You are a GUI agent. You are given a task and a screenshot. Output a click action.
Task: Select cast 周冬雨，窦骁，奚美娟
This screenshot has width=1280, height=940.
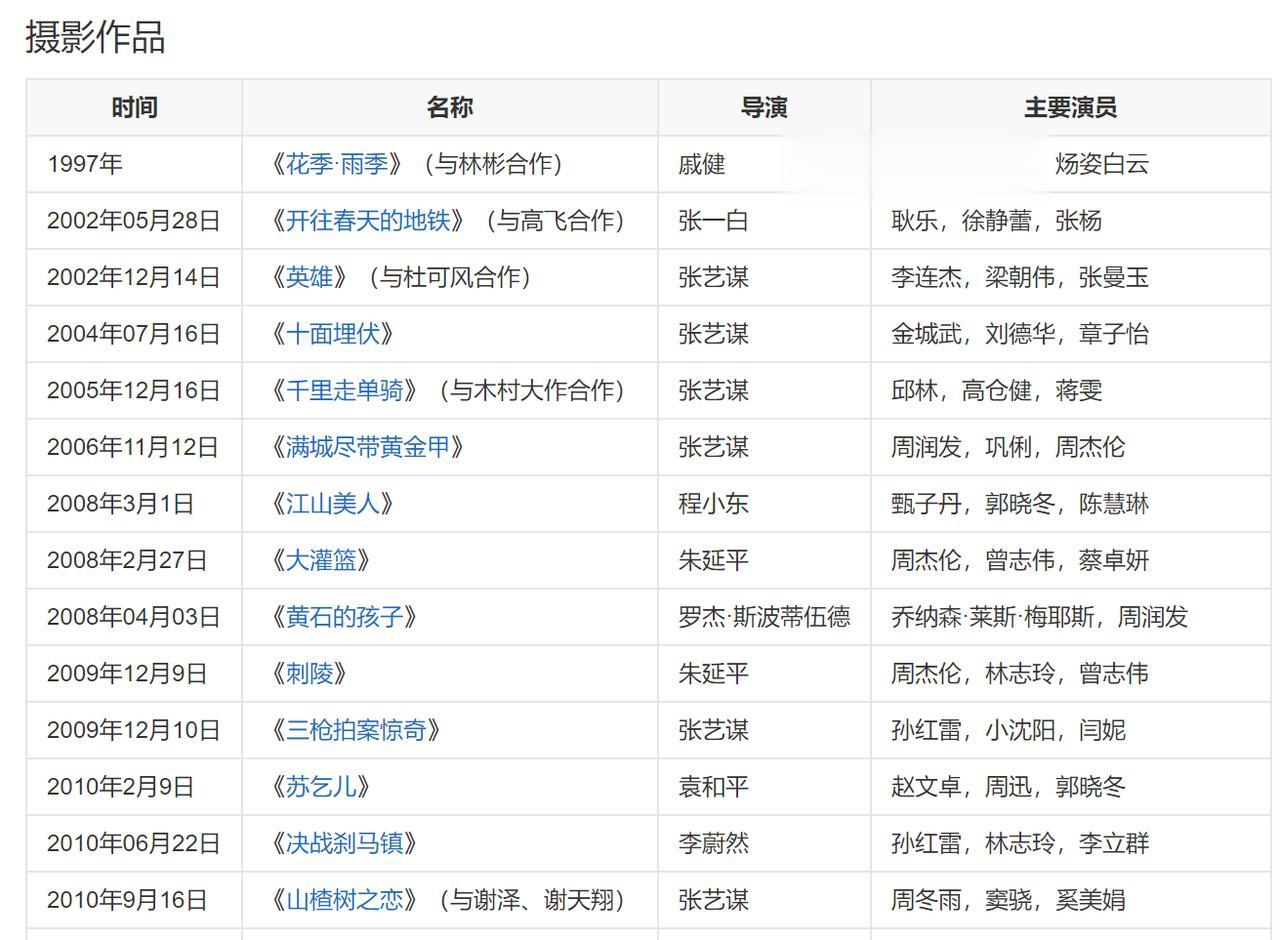point(1008,900)
